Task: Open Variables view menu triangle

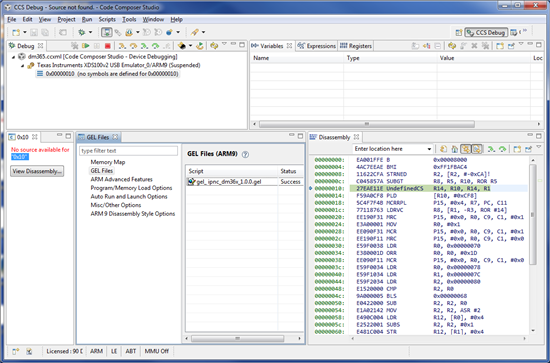Action: 521,44
